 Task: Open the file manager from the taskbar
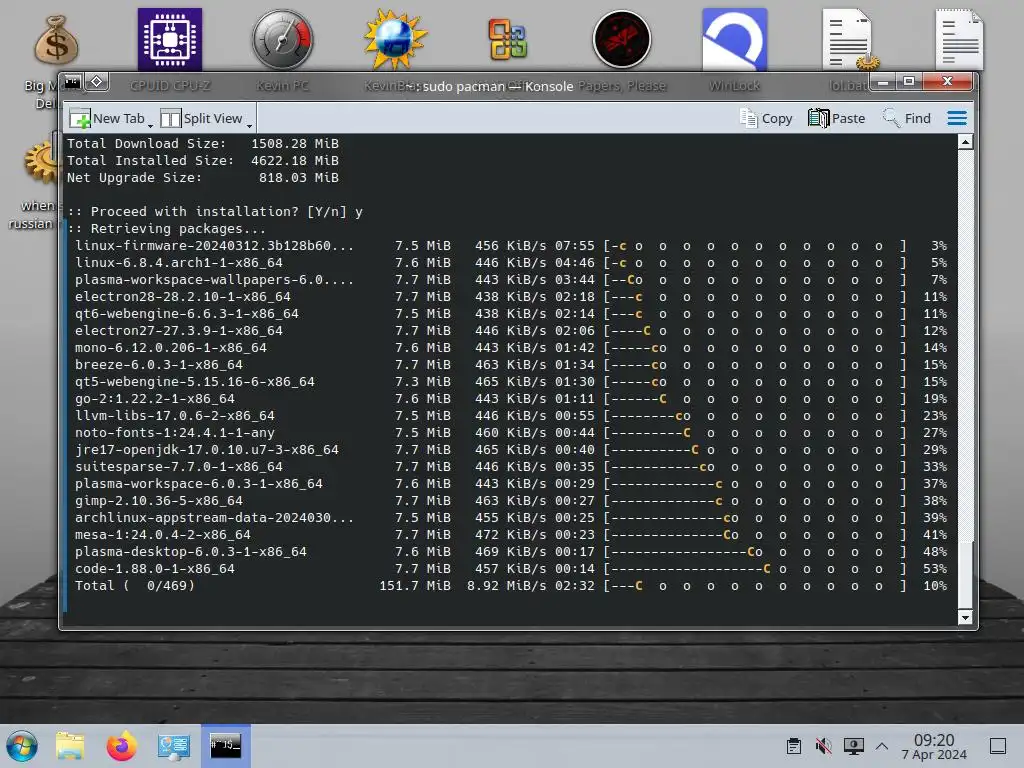(70, 746)
